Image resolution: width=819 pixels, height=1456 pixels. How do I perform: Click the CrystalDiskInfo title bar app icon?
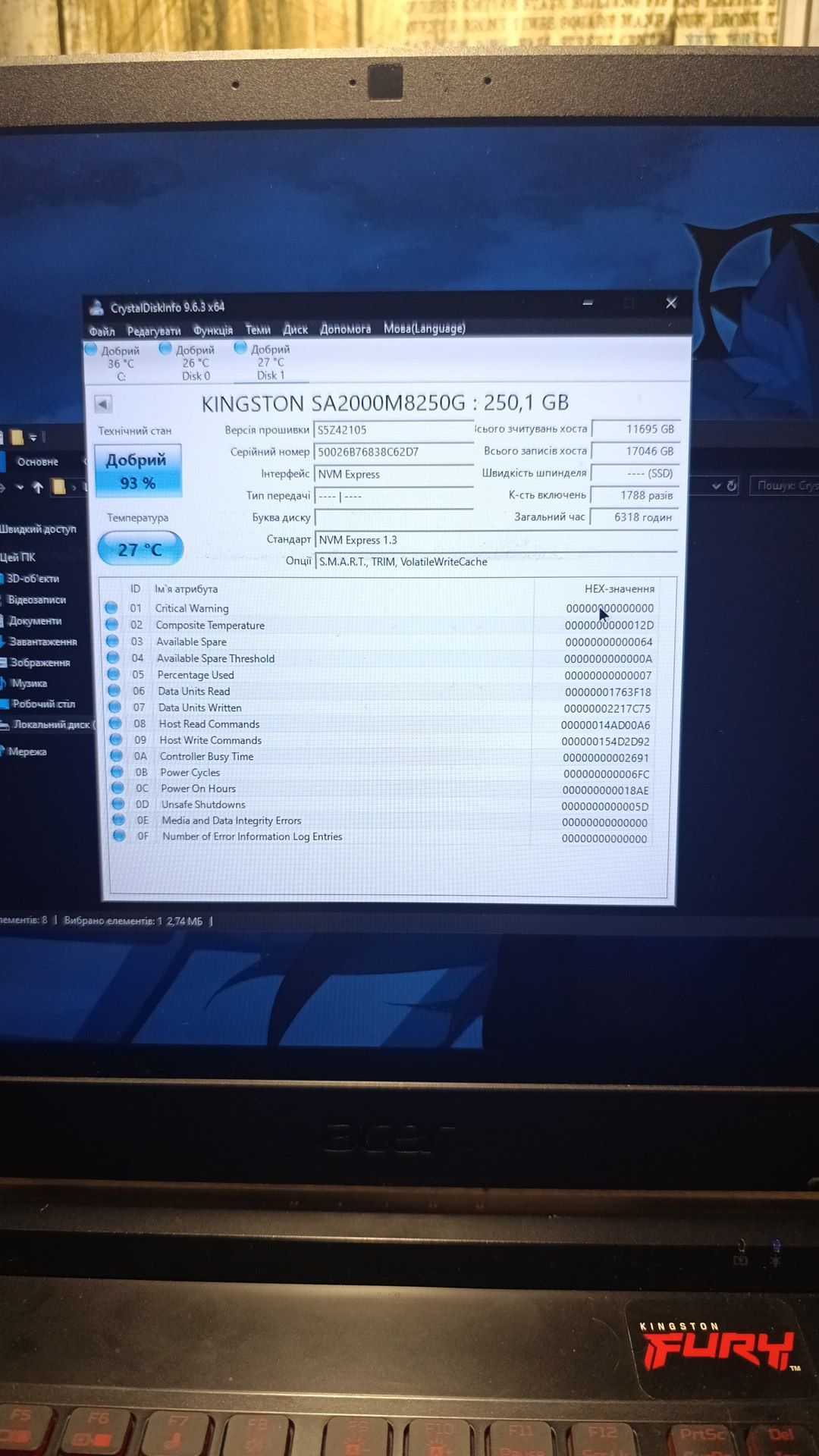pyautogui.click(x=96, y=307)
